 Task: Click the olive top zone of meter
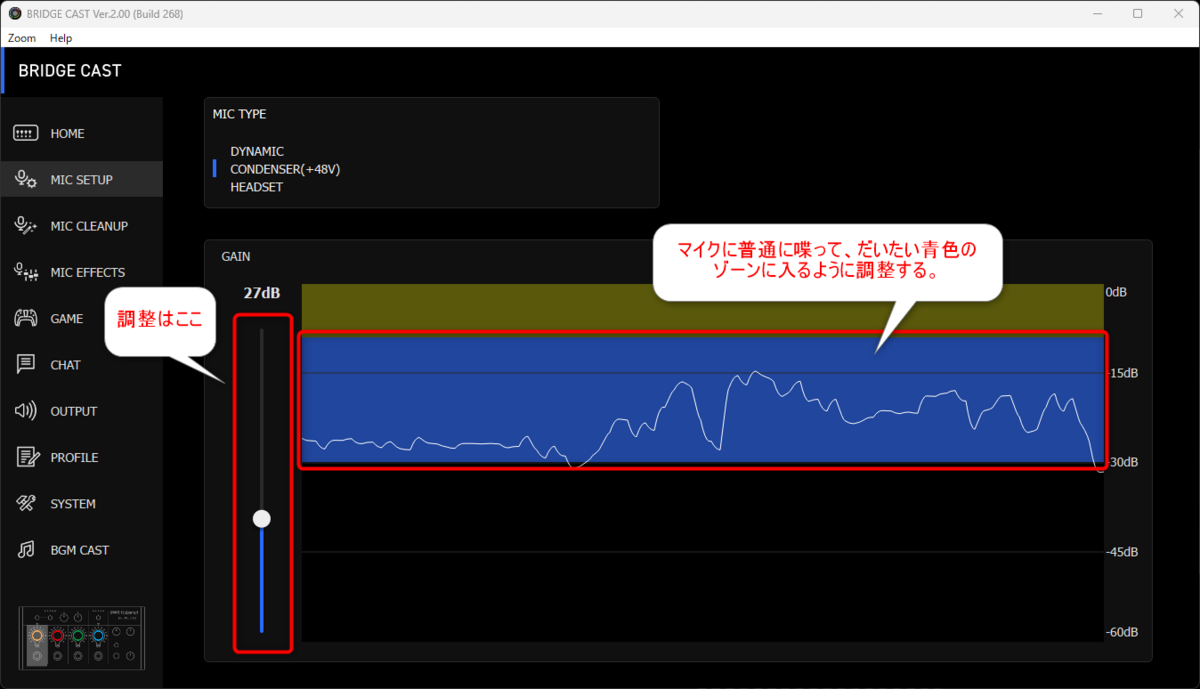coord(702,310)
